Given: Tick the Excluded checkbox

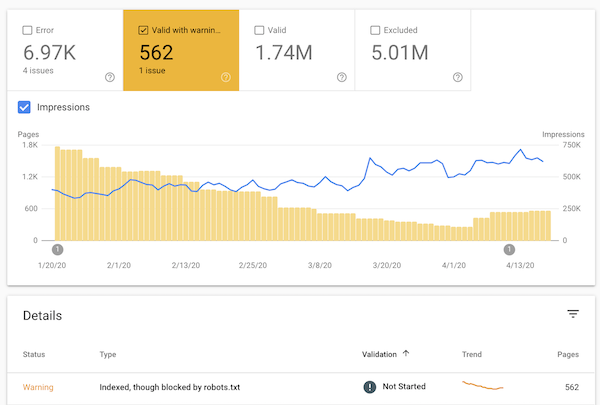Looking at the screenshot, I should tap(375, 30).
